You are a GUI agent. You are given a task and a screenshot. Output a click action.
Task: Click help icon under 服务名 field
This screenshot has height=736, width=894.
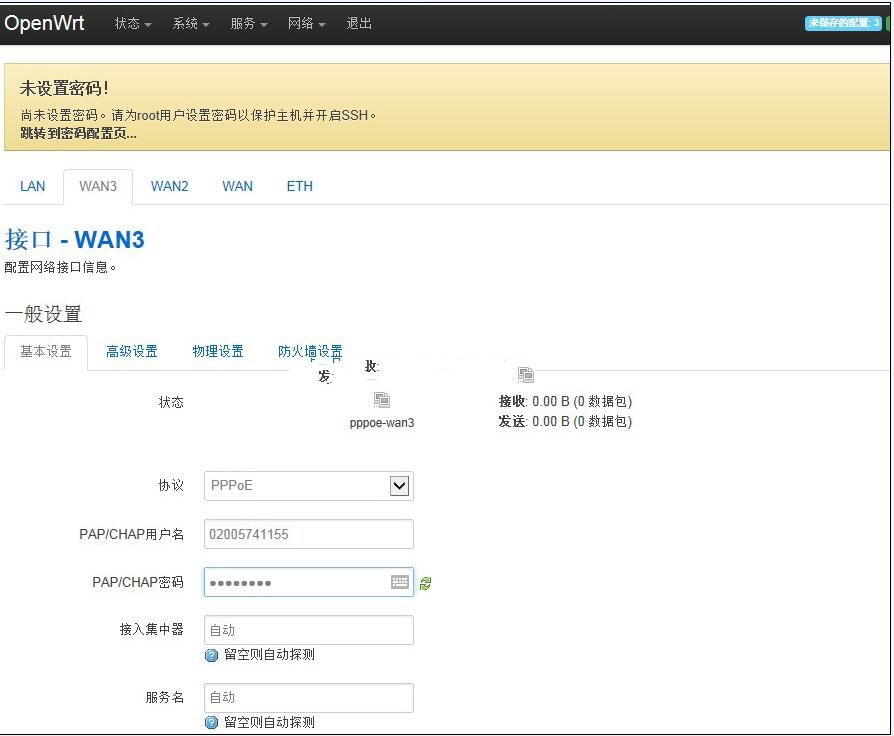pyautogui.click(x=211, y=722)
